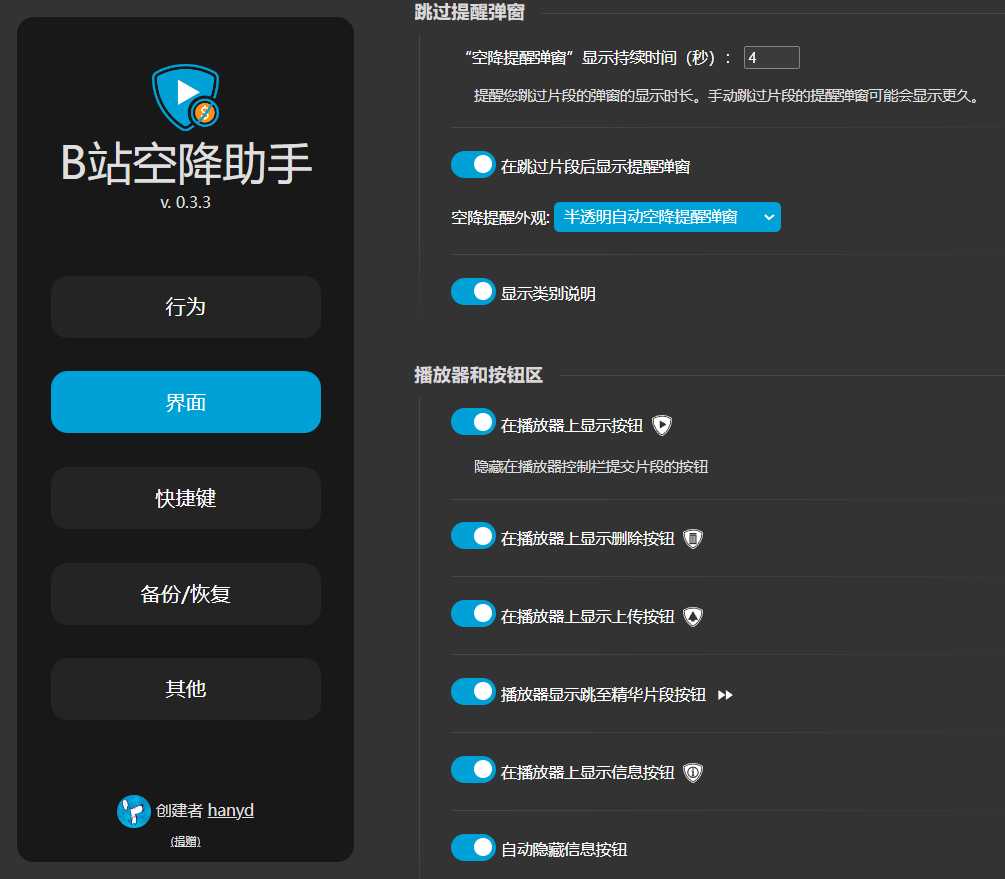The width and height of the screenshot is (1005, 879).
Task: Click the 隐藏在播放器控制栏提交片段的按钮 description
Action: tap(591, 467)
